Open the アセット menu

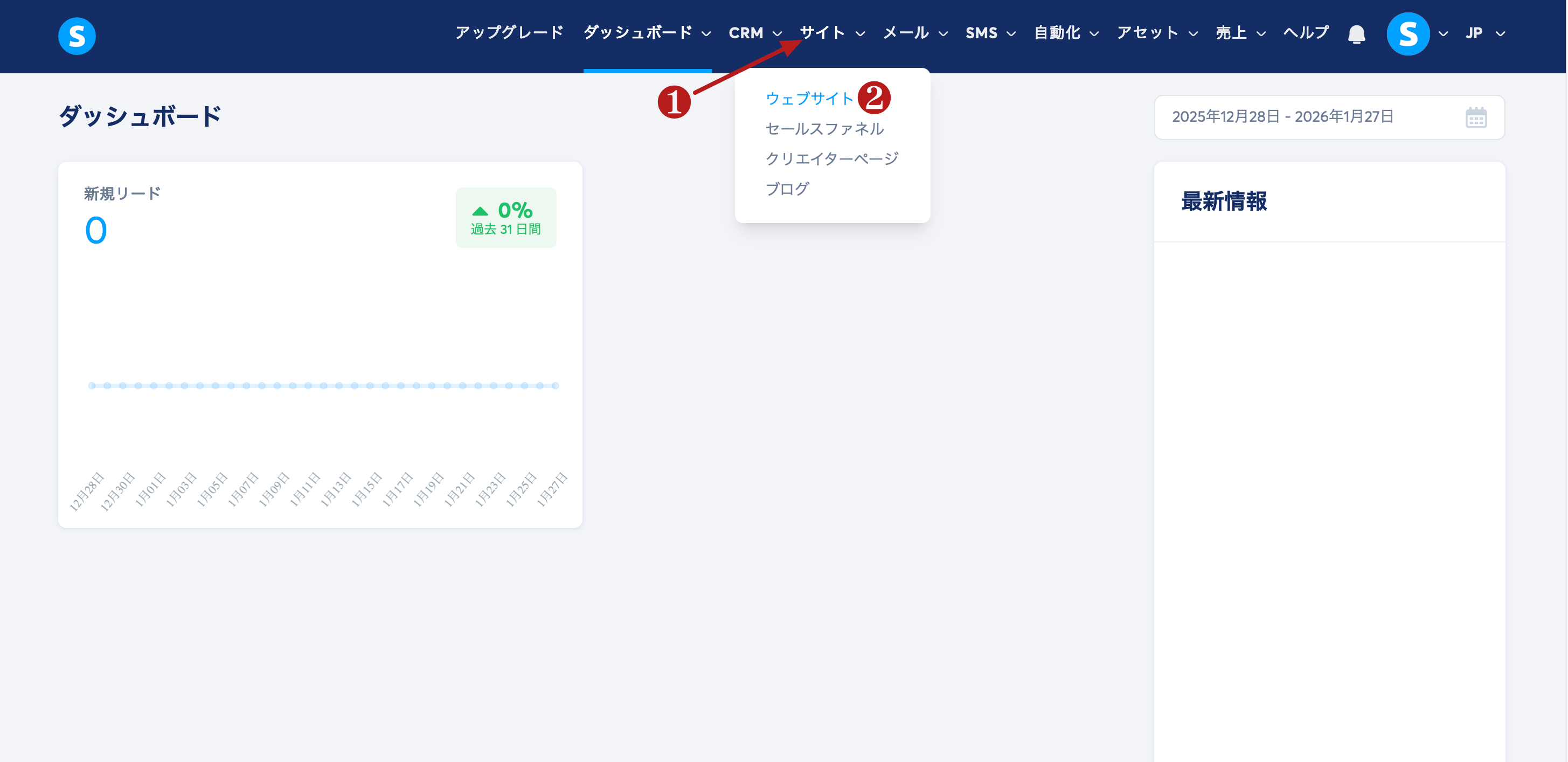click(x=1156, y=33)
